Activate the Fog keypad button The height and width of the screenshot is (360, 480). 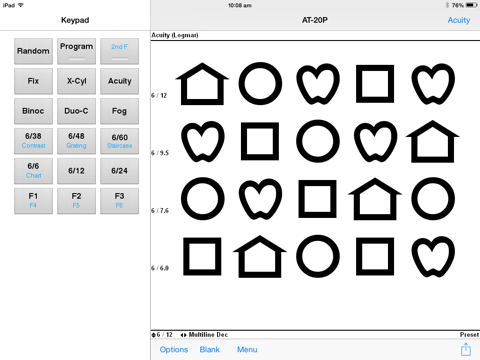[119, 111]
